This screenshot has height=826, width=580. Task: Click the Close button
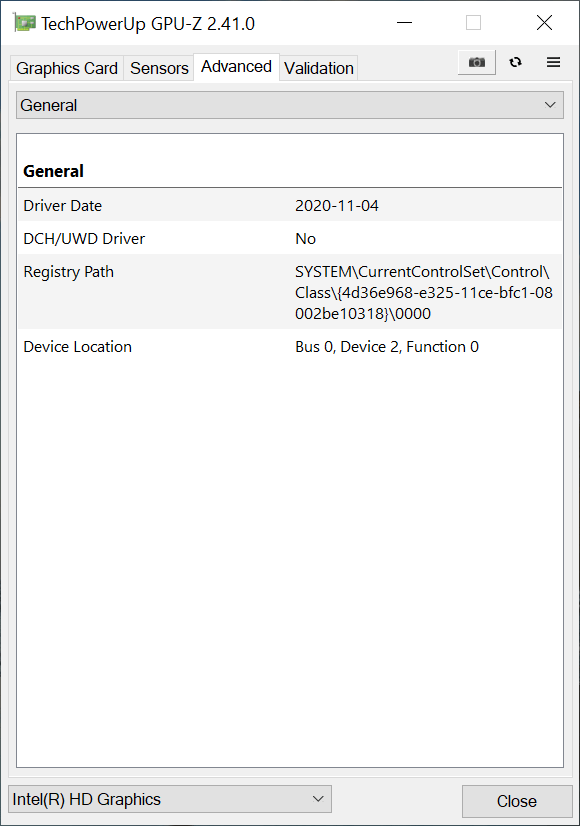517,801
